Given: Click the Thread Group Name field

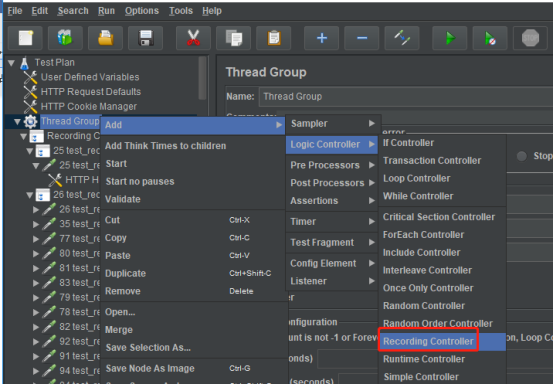Looking at the screenshot, I should coord(406,97).
